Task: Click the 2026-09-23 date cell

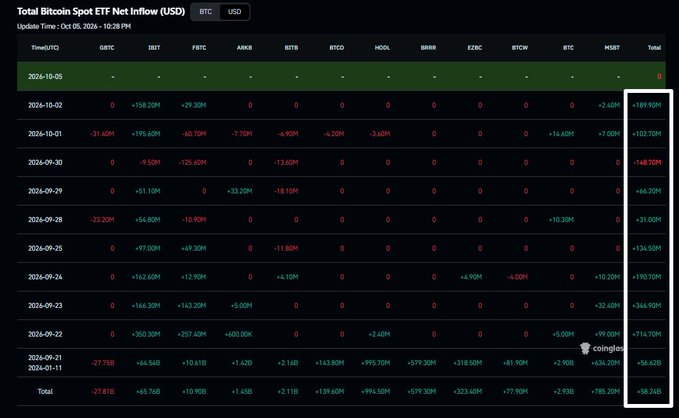Action: coord(45,305)
